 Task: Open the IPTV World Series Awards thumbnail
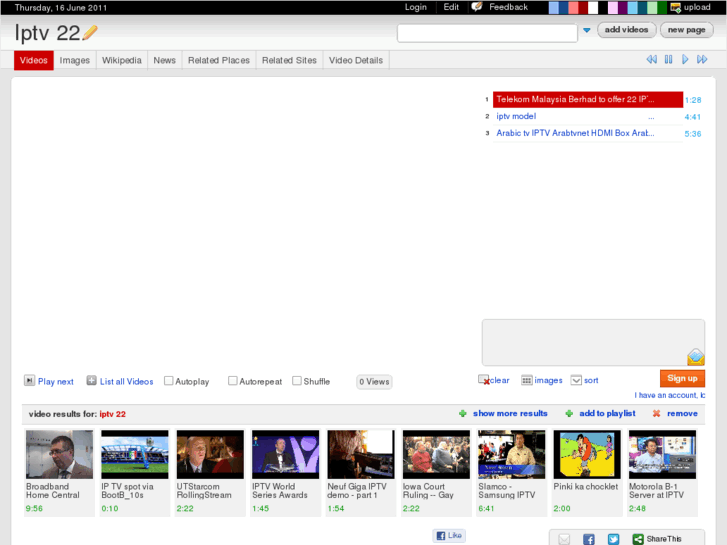click(x=286, y=454)
